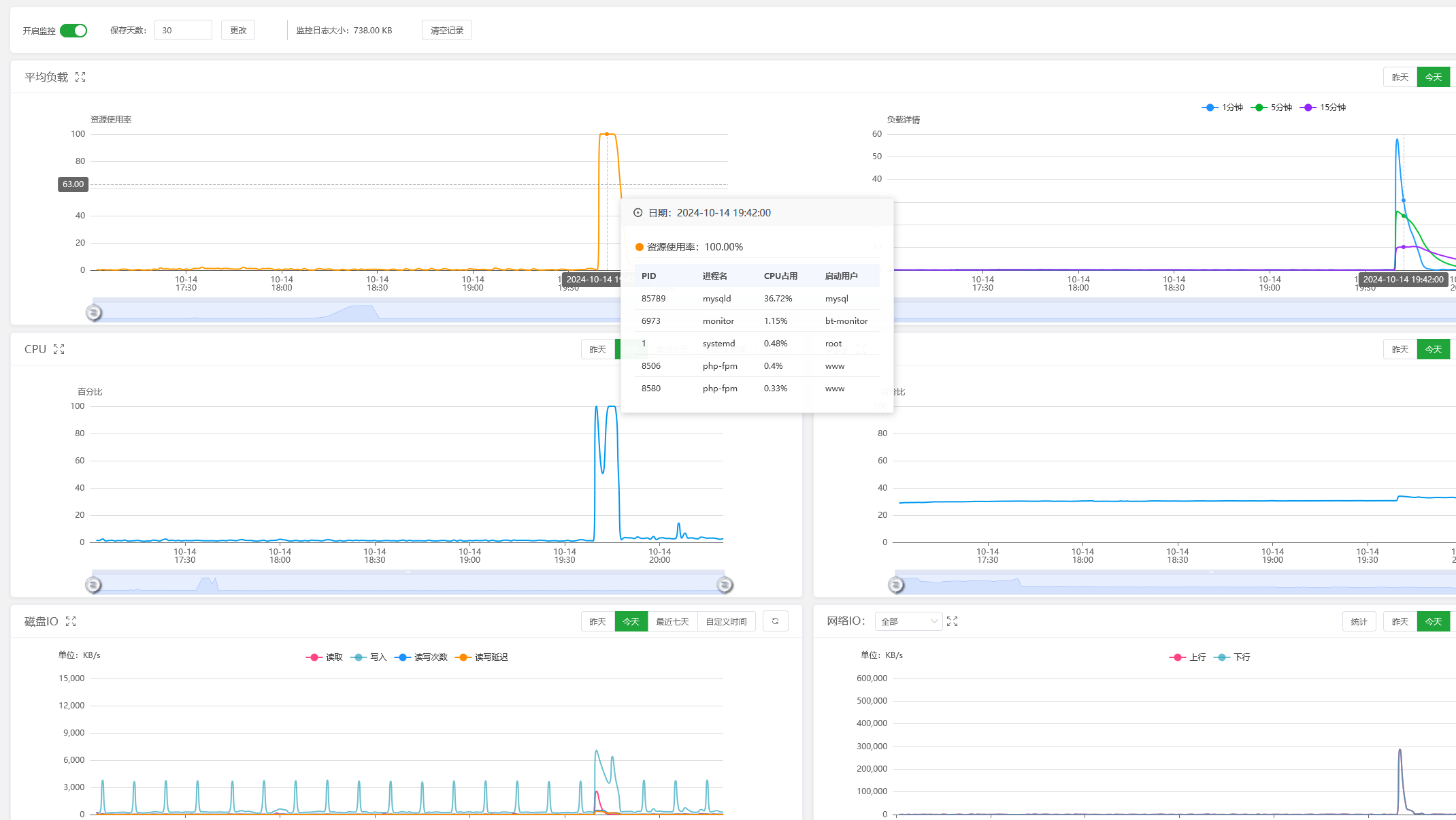The width and height of the screenshot is (1456, 820).
Task: Click the 保存天数 input field
Action: pyautogui.click(x=183, y=30)
